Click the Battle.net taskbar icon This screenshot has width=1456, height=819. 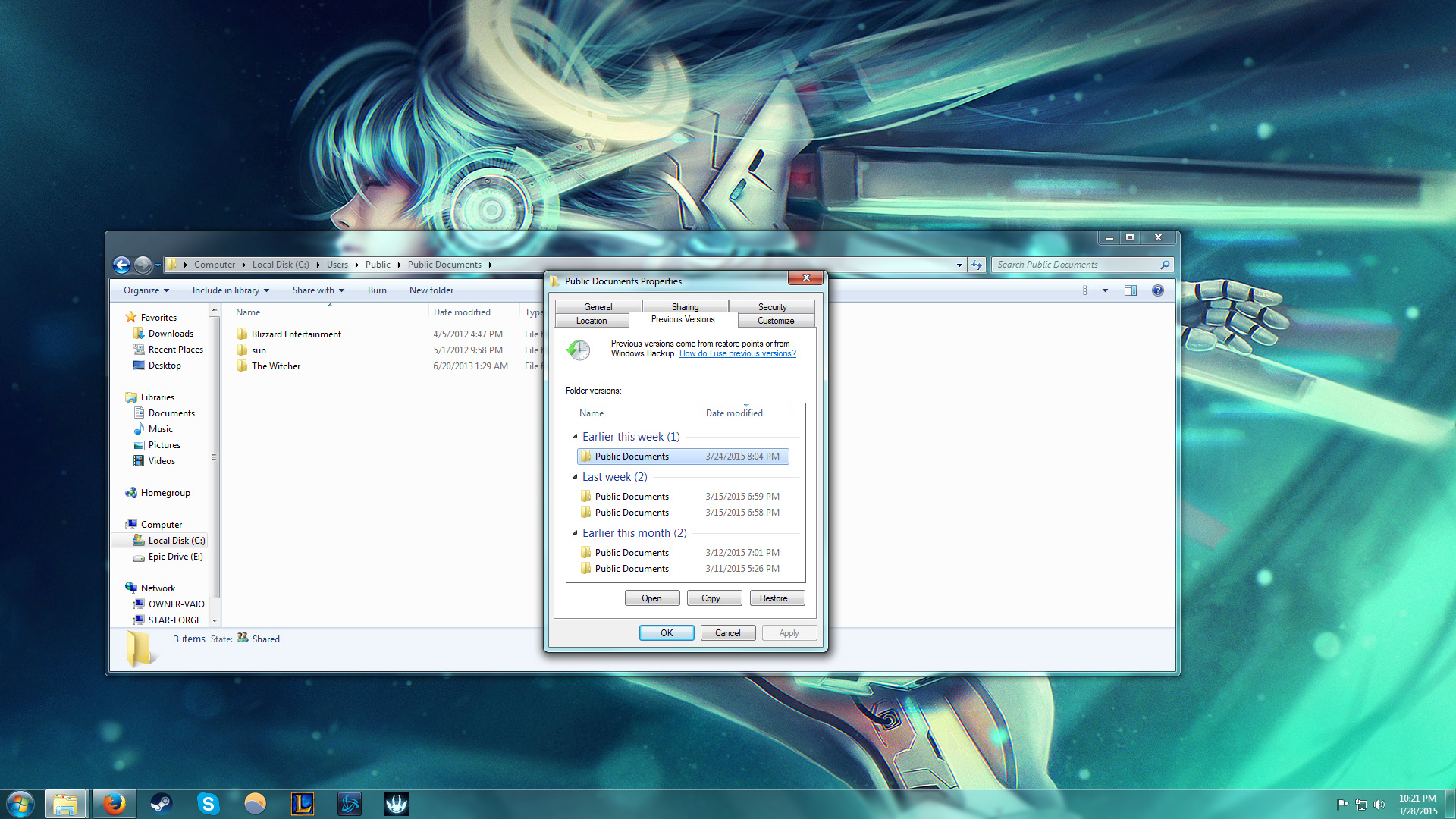pos(350,804)
